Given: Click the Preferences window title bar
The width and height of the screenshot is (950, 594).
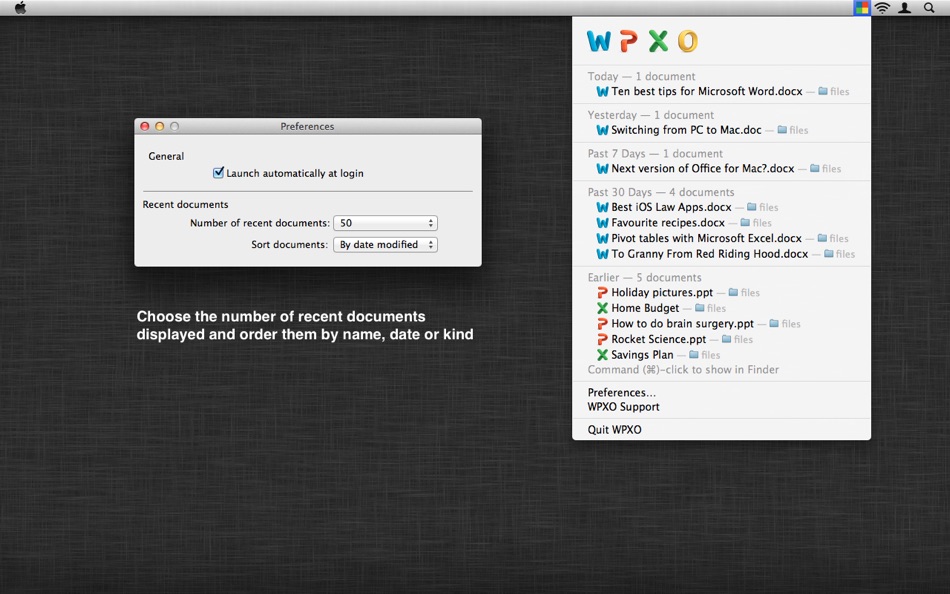Looking at the screenshot, I should point(308,126).
